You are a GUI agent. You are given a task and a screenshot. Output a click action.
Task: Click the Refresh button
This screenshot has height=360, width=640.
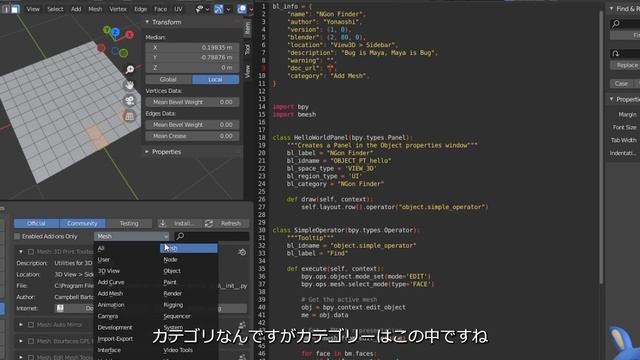226,223
